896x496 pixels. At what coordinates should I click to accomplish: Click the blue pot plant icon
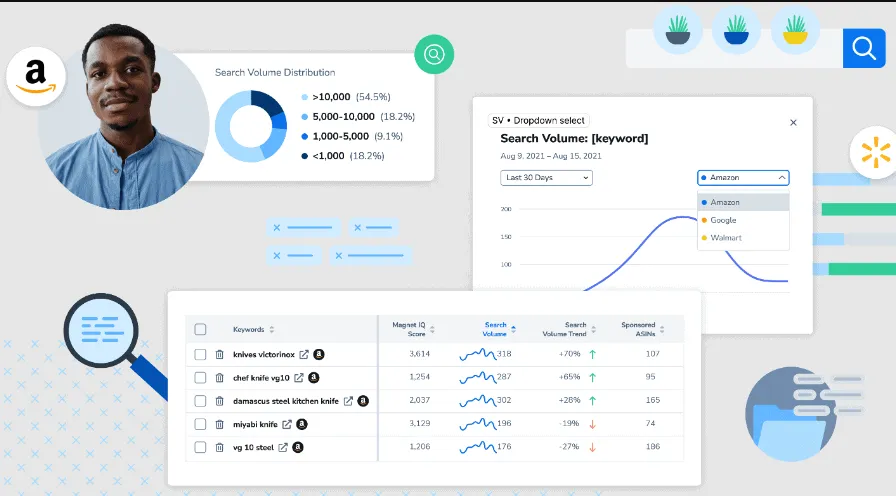click(x=736, y=30)
